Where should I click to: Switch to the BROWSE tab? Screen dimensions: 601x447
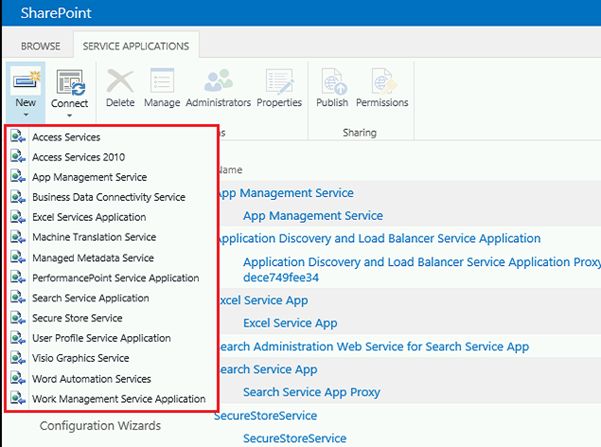pyautogui.click(x=42, y=46)
